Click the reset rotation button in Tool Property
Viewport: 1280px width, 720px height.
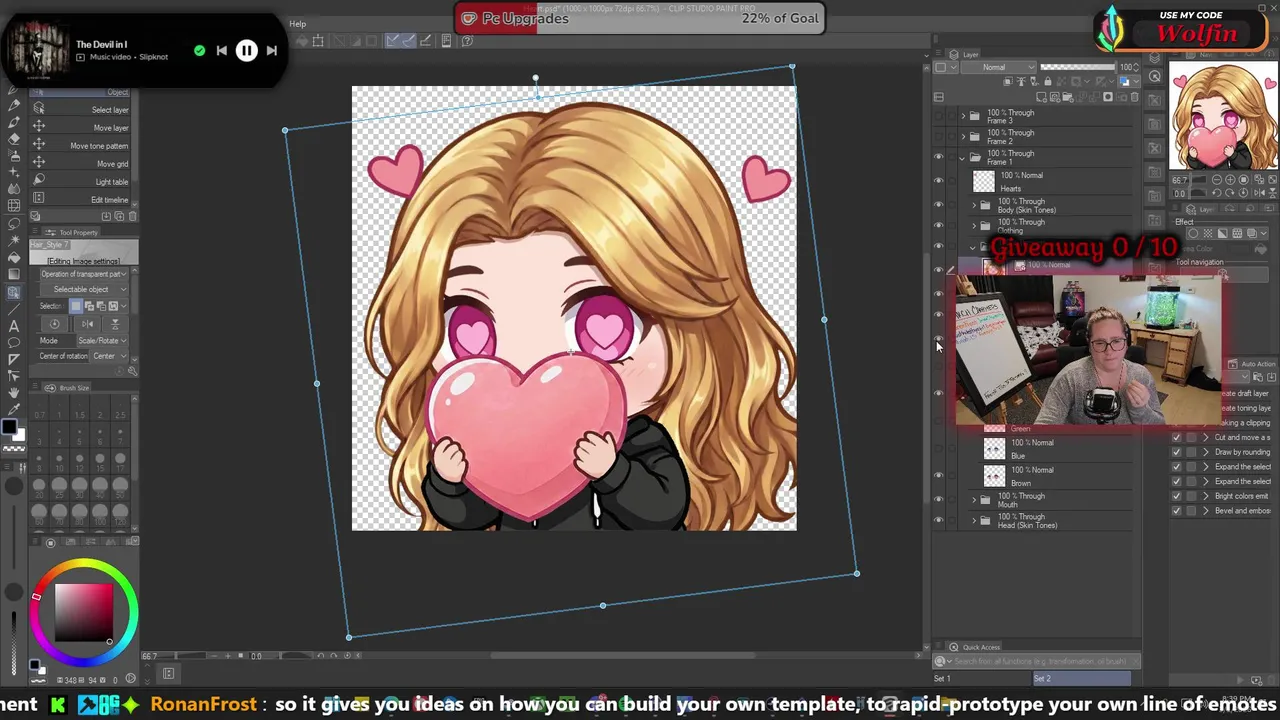(x=55, y=324)
